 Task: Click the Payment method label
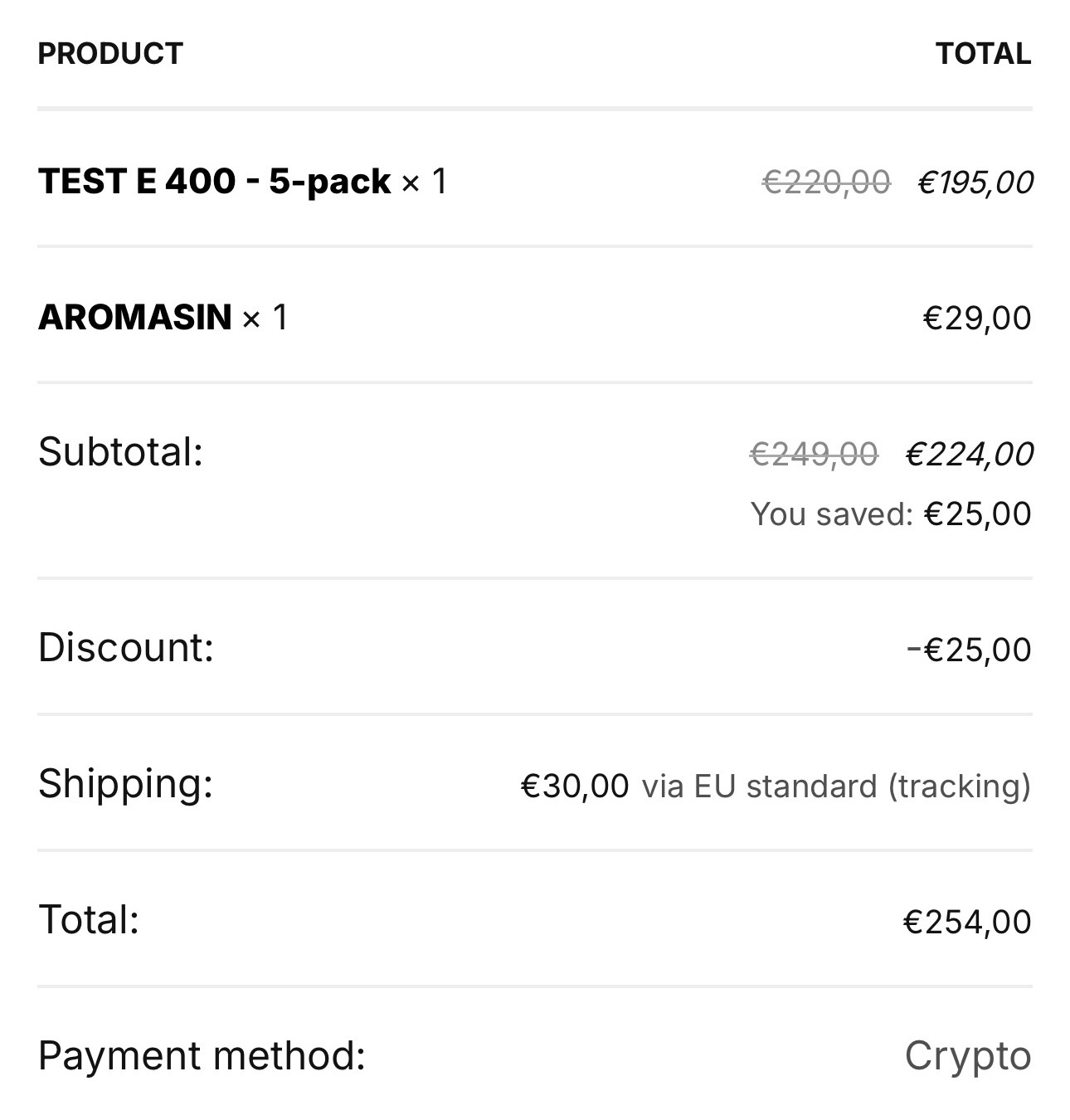coord(202,1056)
